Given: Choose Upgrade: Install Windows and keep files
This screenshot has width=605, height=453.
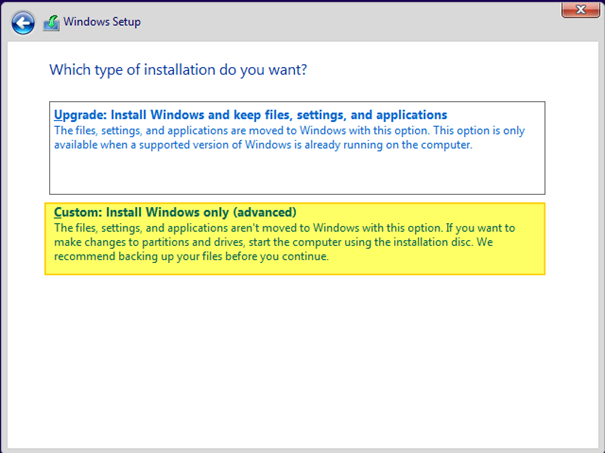Looking at the screenshot, I should coord(297,148).
